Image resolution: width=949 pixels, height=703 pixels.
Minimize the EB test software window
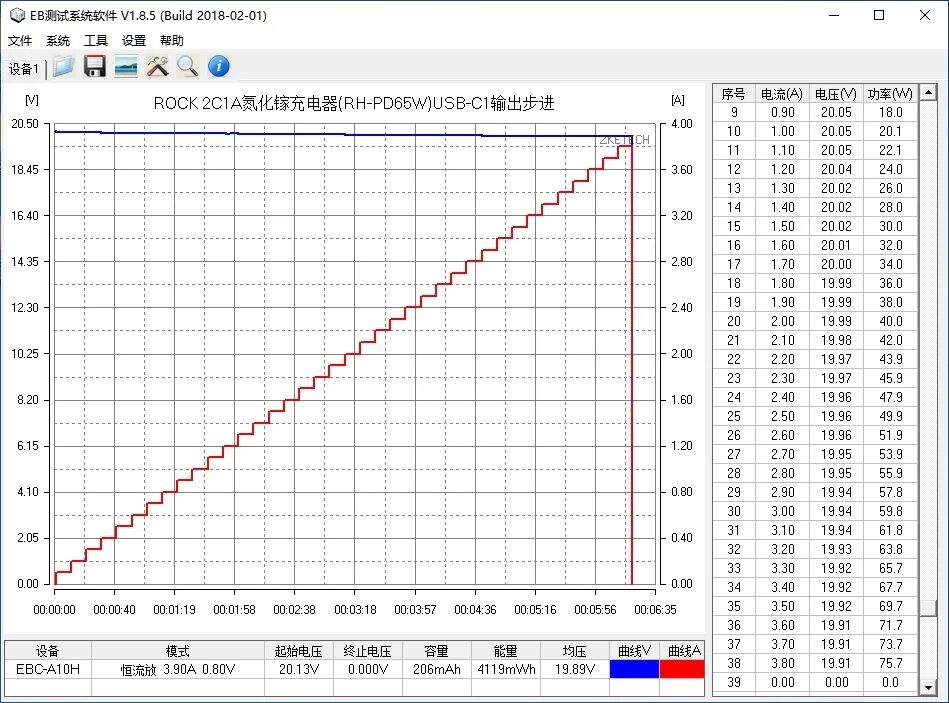point(834,15)
